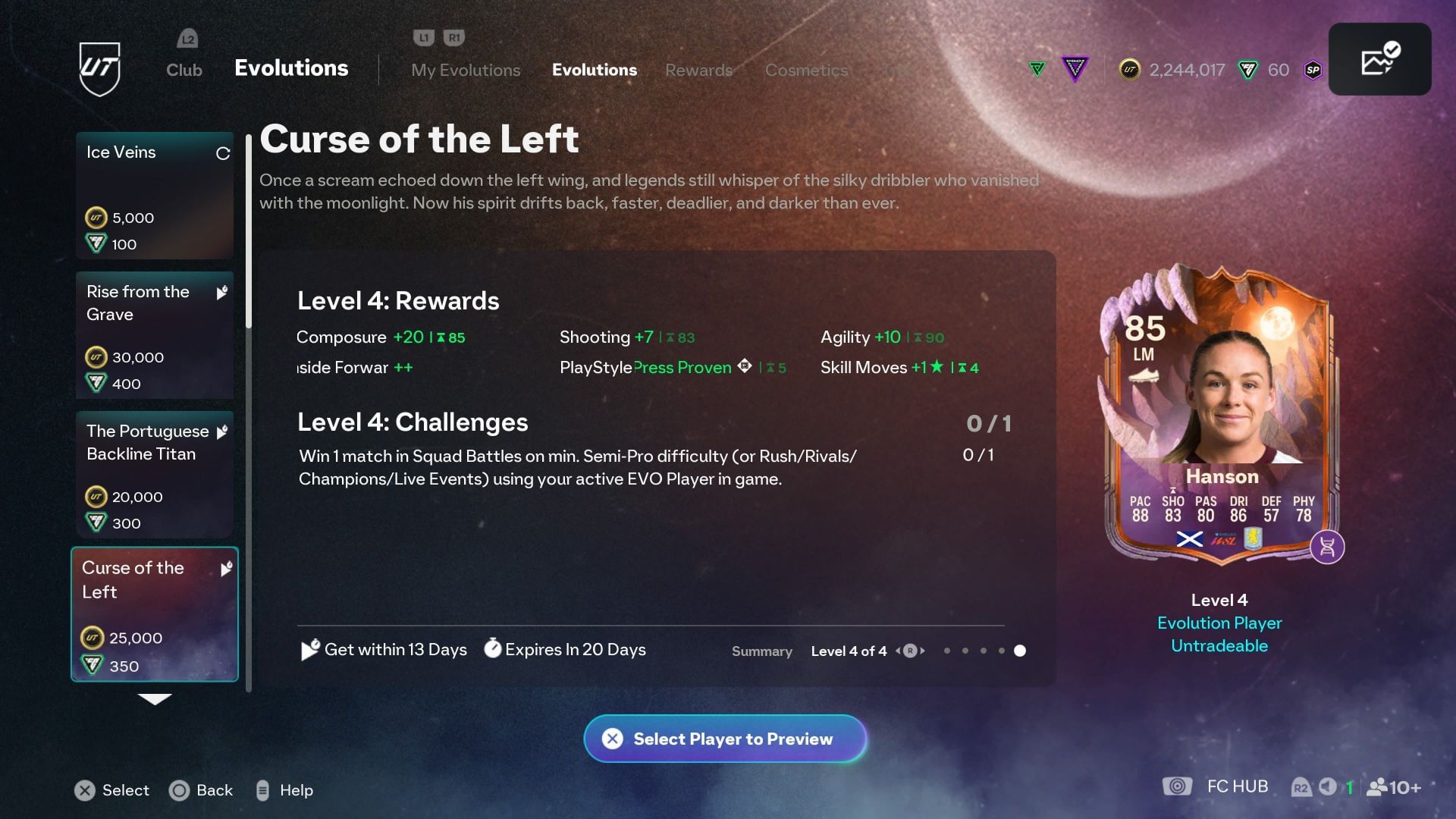
Task: Click the evolution DNA badge on Hanson card
Action: pos(1327,547)
